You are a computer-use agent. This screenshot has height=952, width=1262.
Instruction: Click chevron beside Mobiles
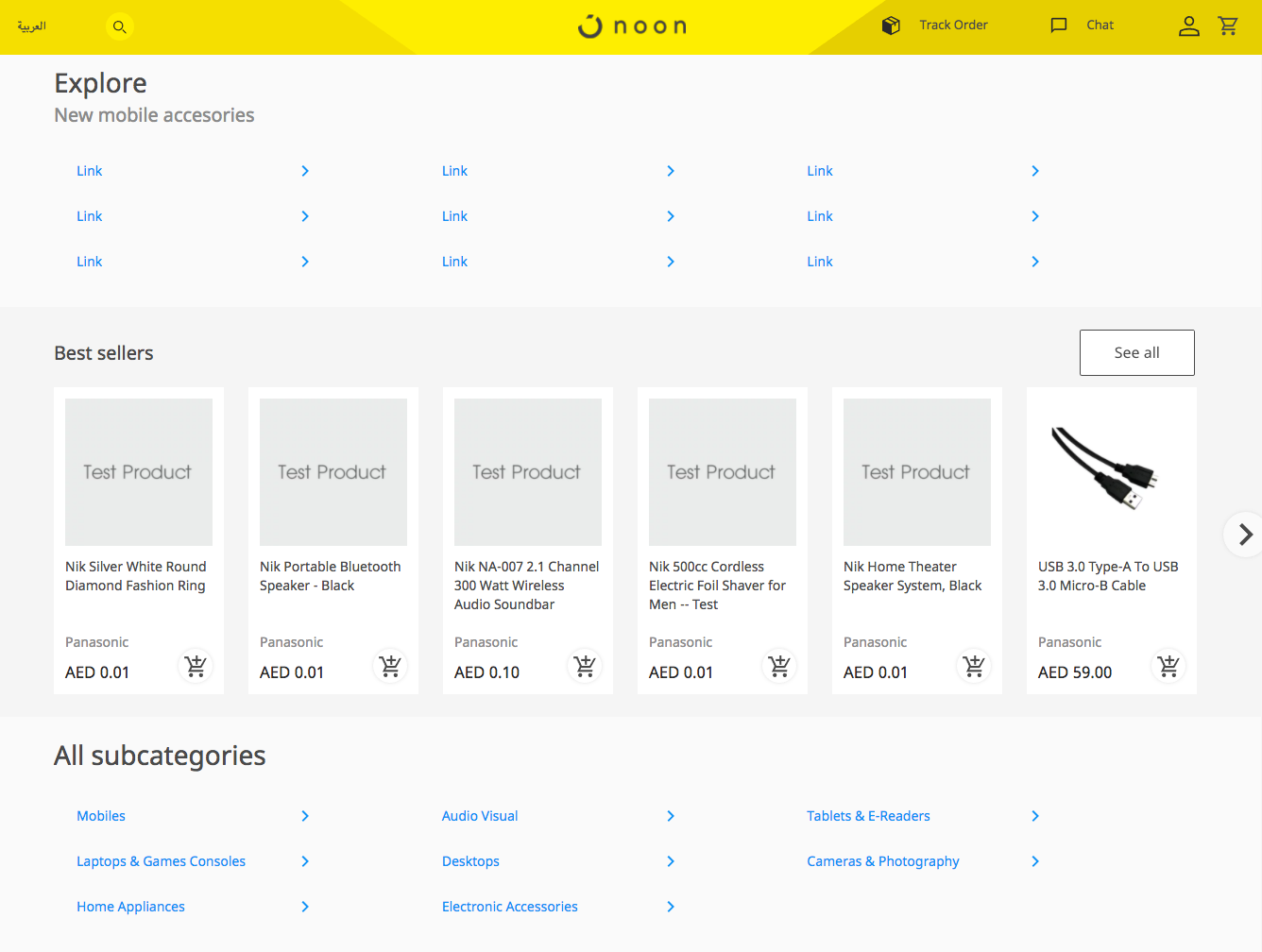coord(305,816)
